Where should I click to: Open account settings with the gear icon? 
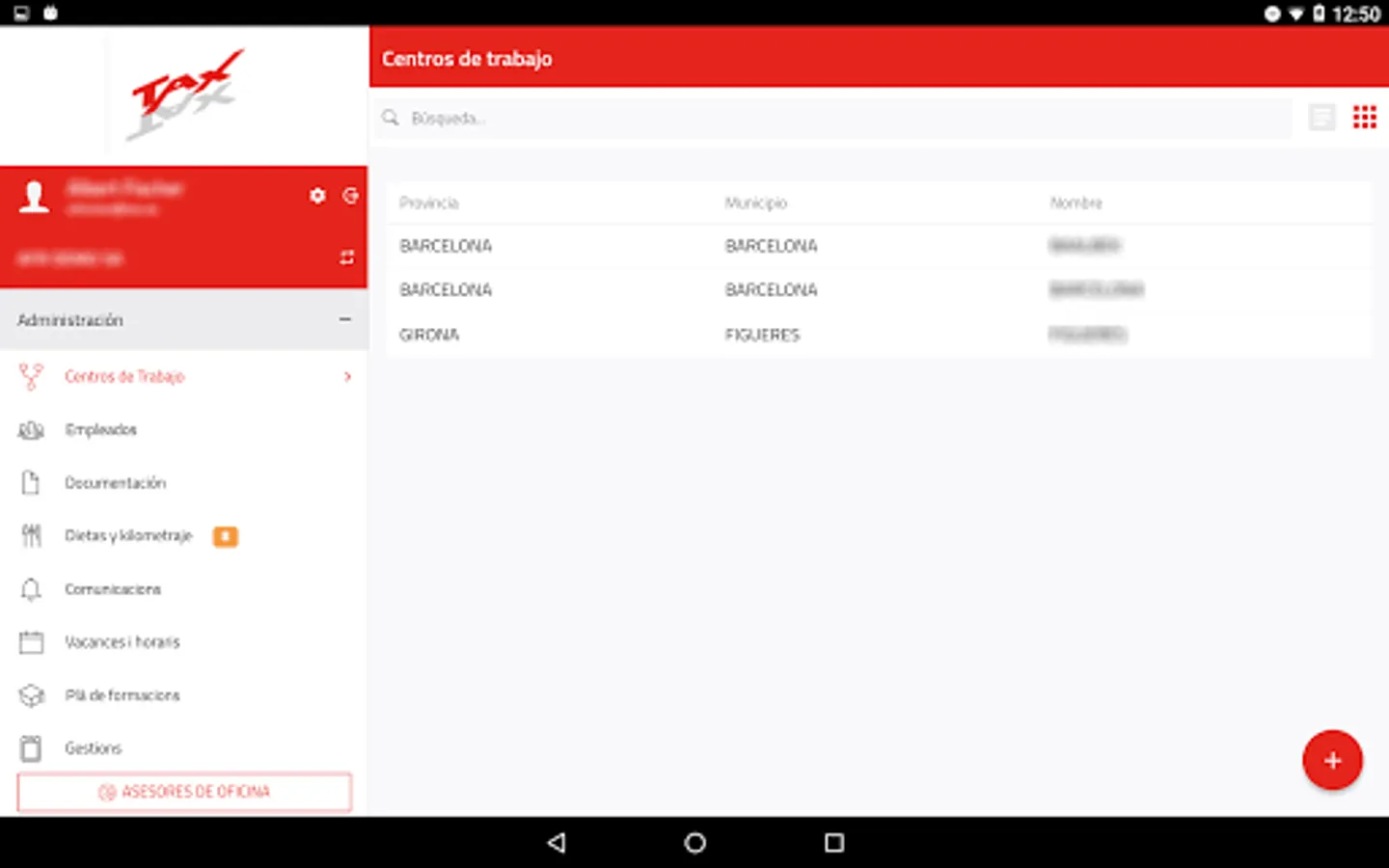(x=317, y=195)
